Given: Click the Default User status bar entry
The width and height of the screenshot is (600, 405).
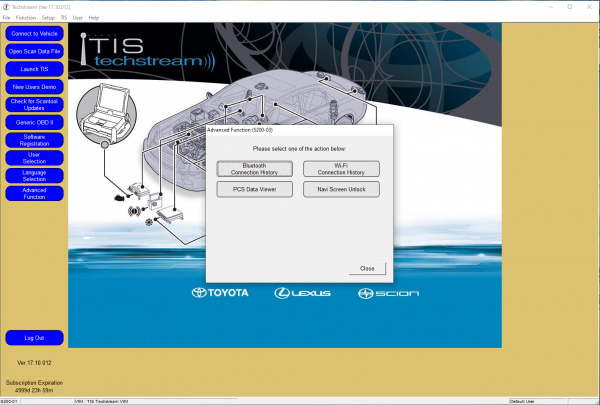Looking at the screenshot, I should pyautogui.click(x=522, y=402).
